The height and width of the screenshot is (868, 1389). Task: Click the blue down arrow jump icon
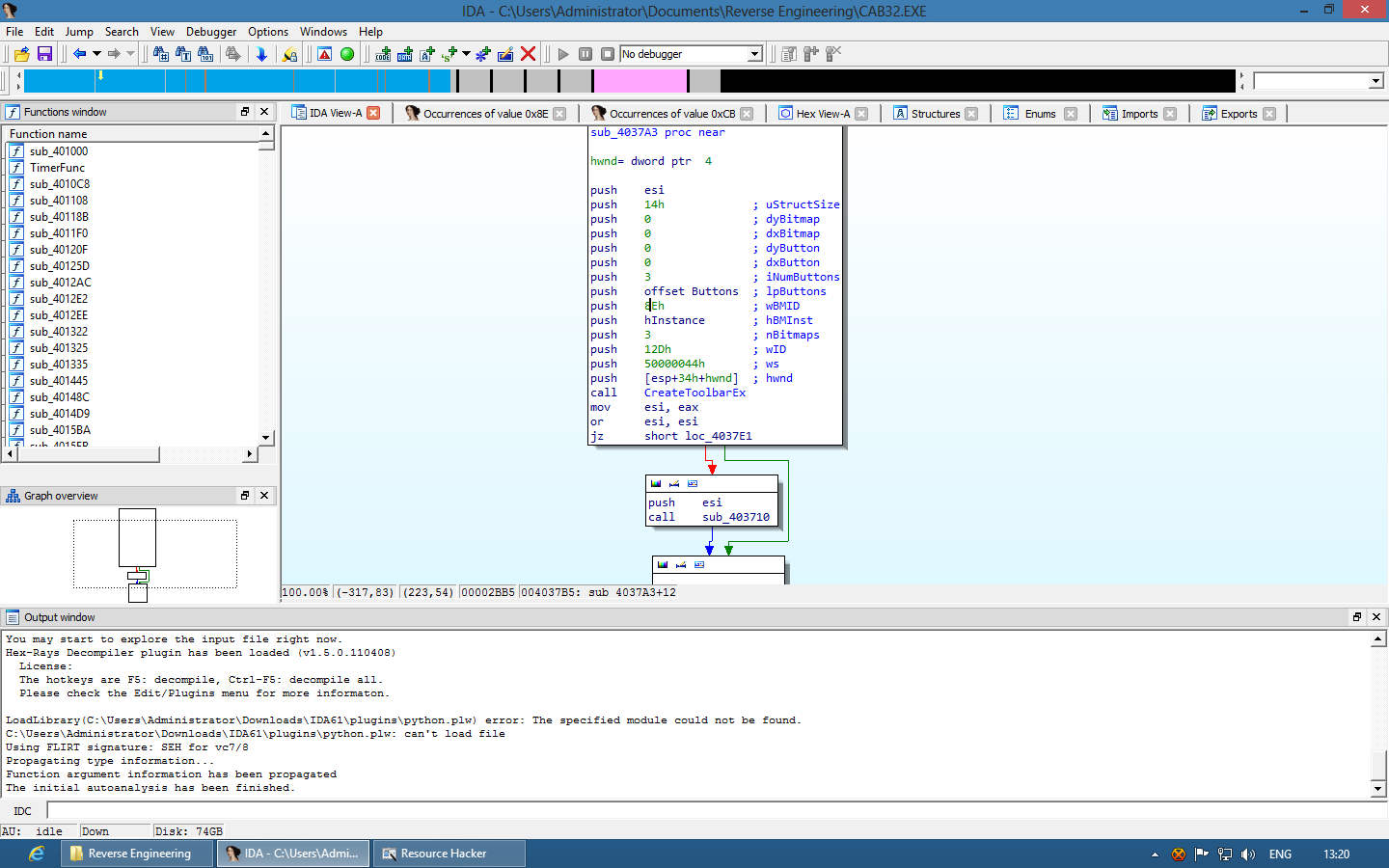click(x=261, y=54)
